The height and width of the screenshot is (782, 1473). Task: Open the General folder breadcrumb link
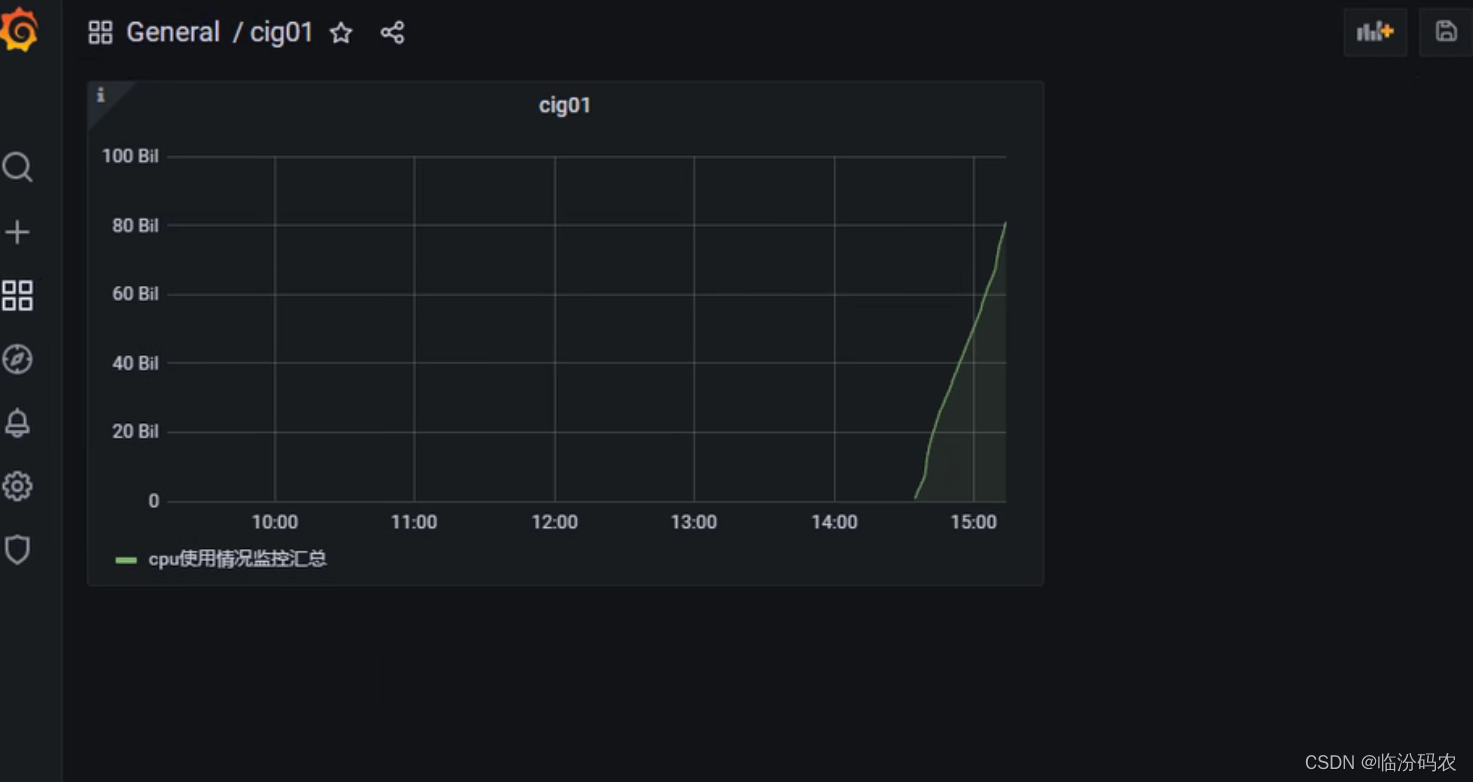point(173,32)
